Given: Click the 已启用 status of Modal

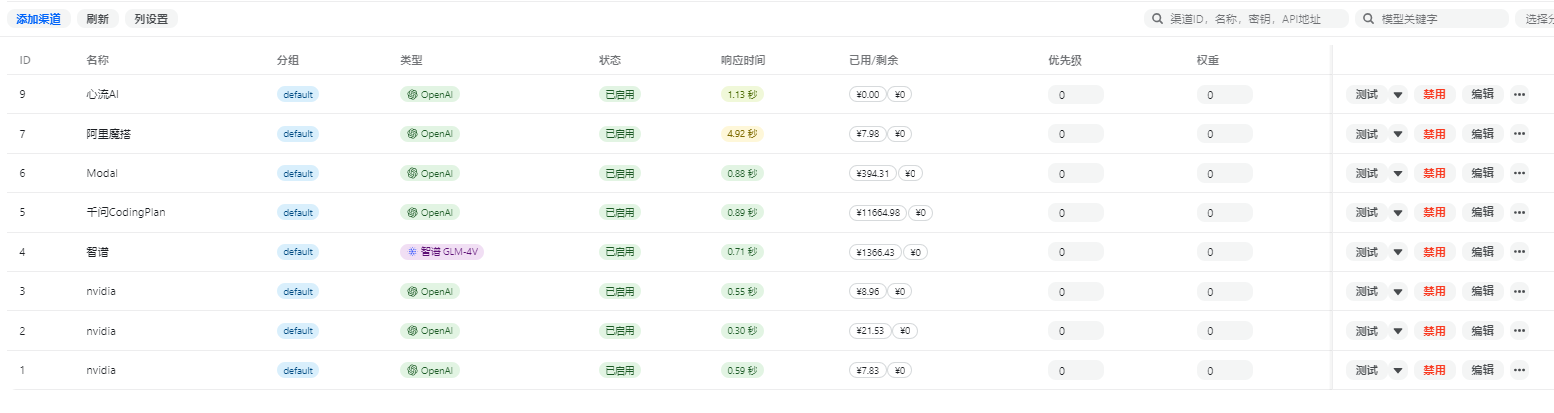Looking at the screenshot, I should pos(620,173).
